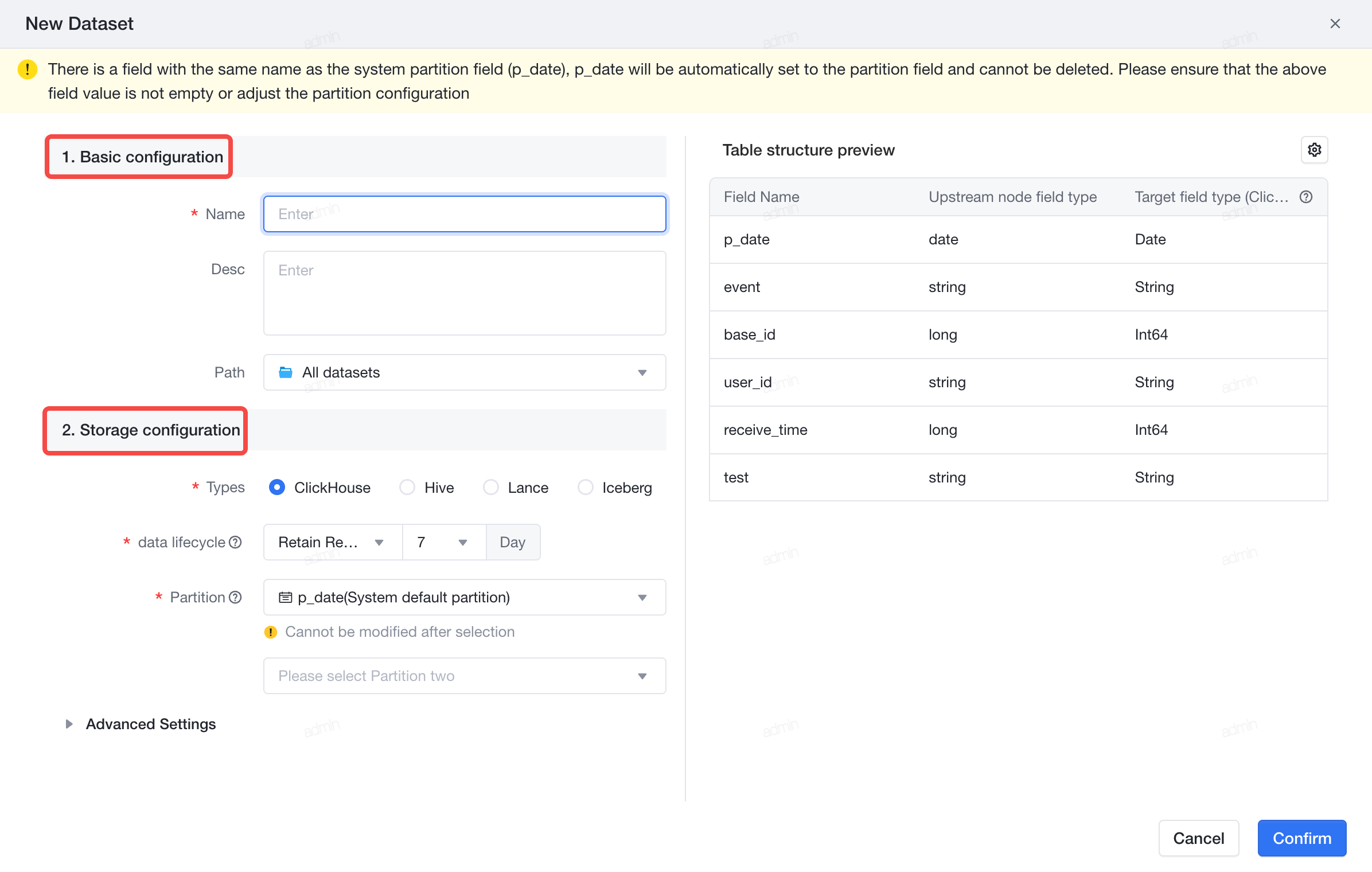Click calendar icon in partition field

click(x=285, y=597)
